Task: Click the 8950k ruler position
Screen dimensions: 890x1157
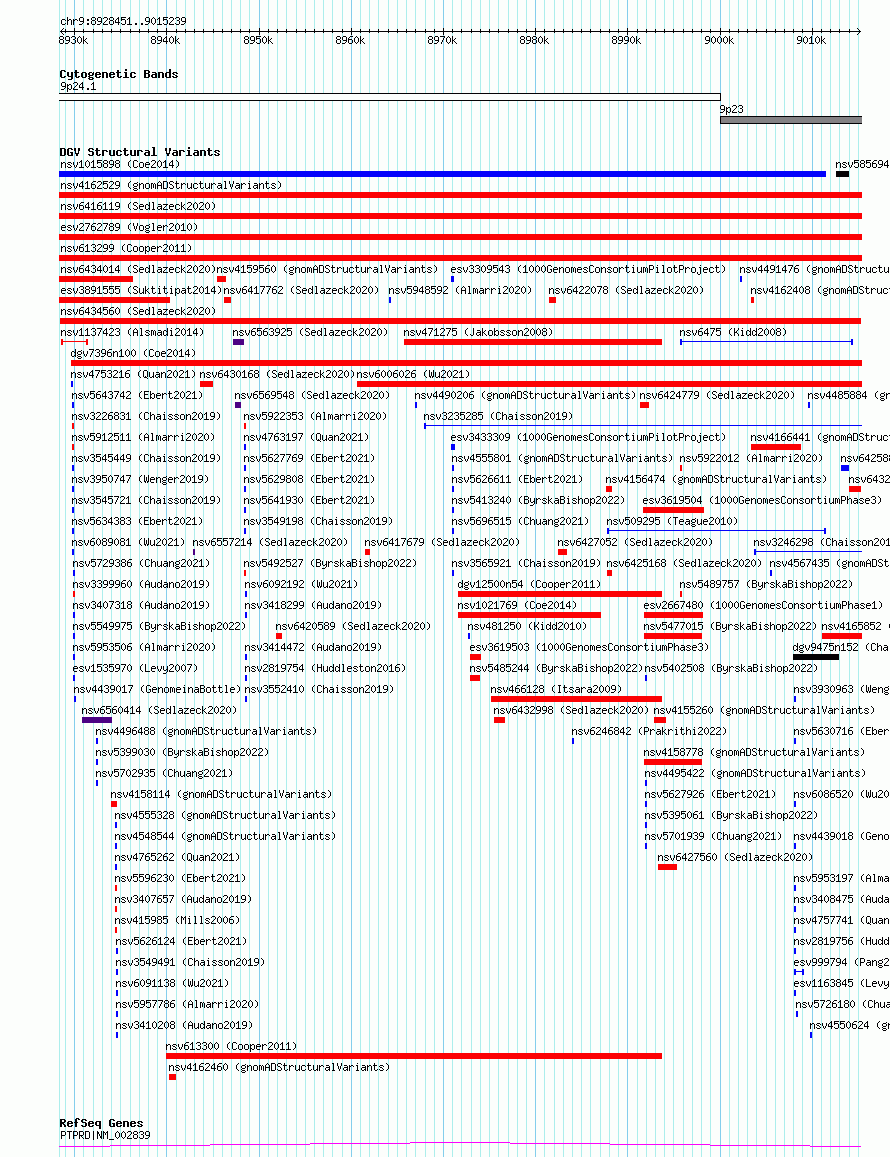Action: 258,41
